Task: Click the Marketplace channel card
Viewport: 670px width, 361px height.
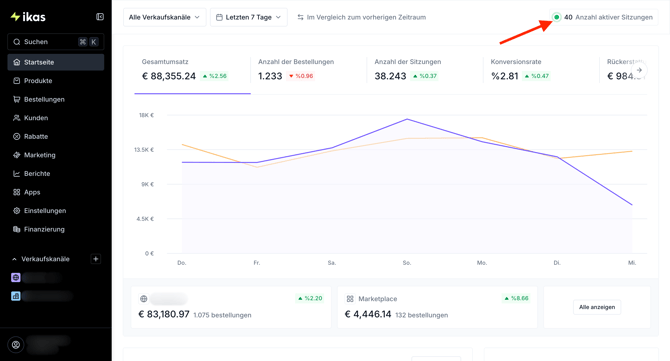Action: click(x=437, y=307)
